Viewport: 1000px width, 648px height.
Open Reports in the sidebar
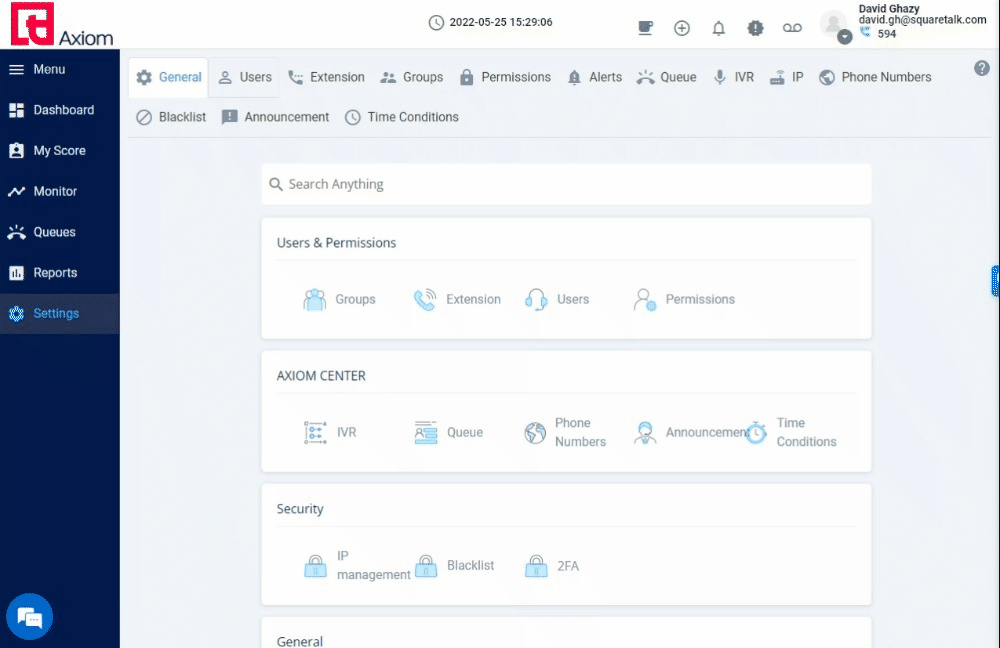(x=60, y=273)
